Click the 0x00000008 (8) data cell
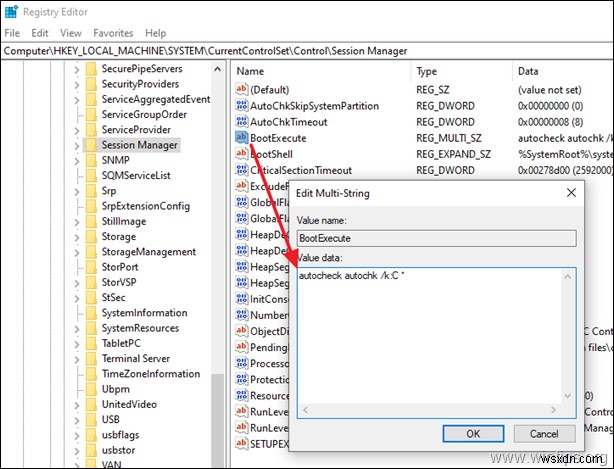 [x=550, y=122]
